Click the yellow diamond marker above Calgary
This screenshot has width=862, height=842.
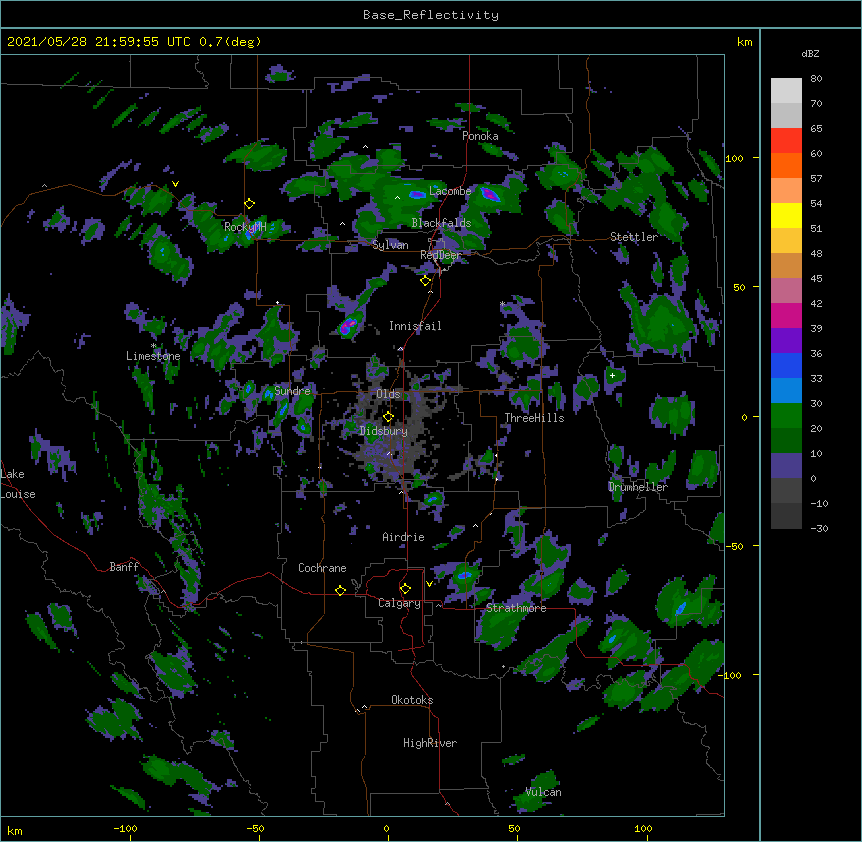tap(405, 589)
